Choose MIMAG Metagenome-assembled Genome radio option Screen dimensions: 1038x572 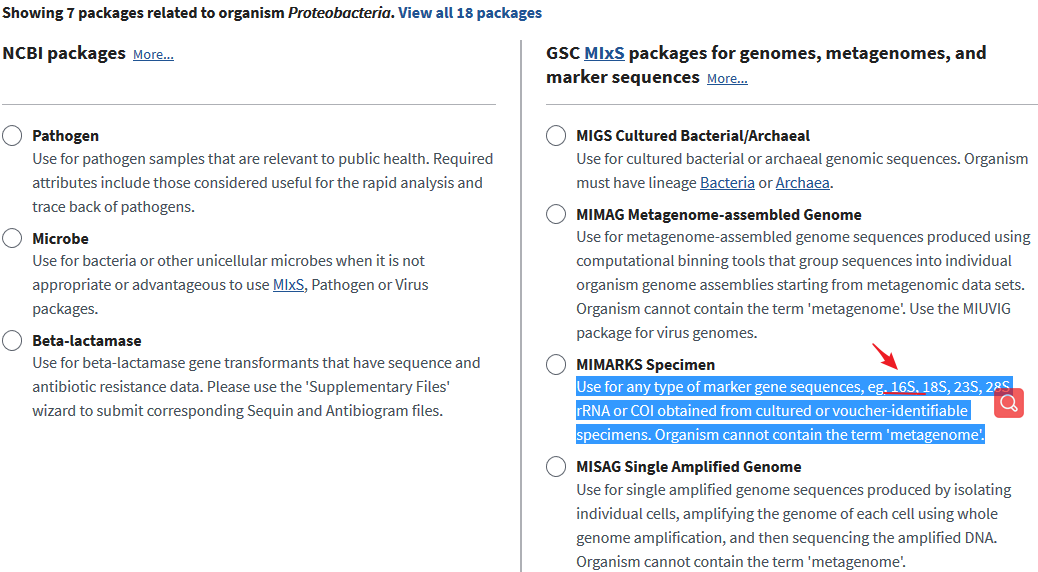point(556,214)
